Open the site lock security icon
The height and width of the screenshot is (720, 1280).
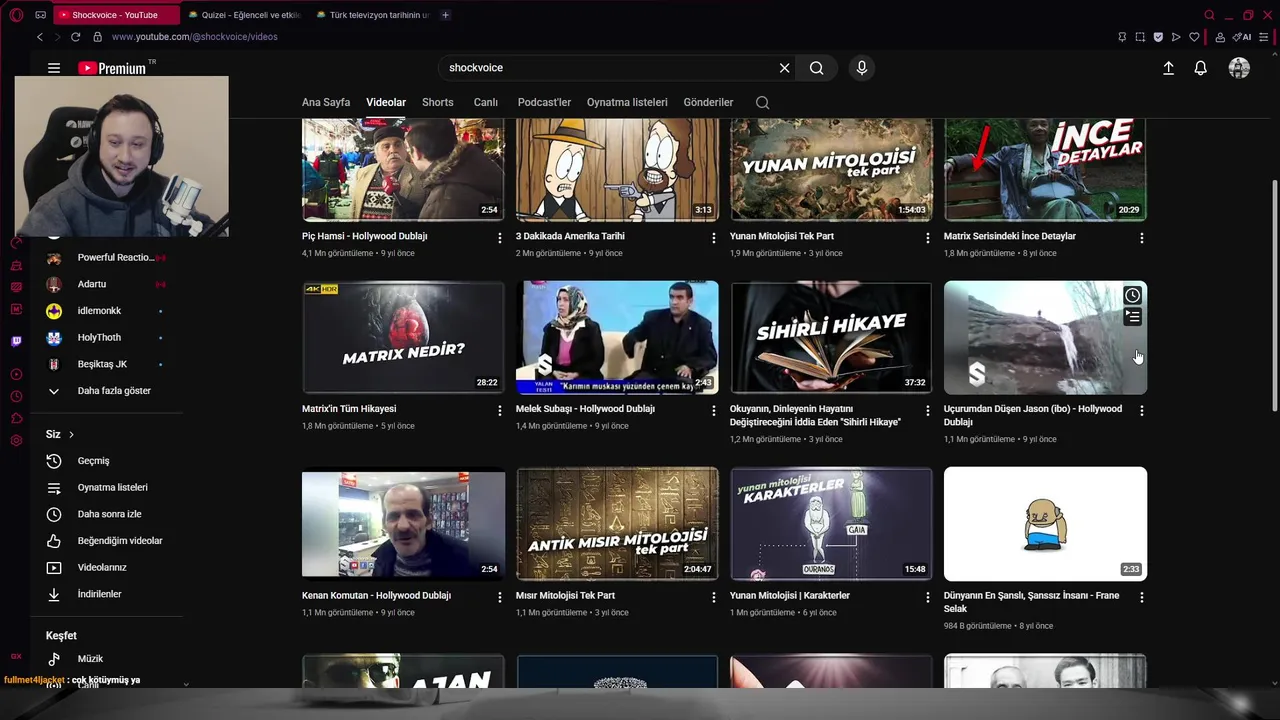(97, 37)
